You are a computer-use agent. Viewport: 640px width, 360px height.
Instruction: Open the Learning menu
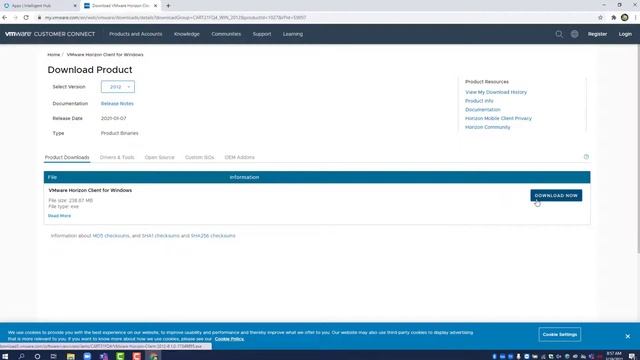[x=293, y=34]
